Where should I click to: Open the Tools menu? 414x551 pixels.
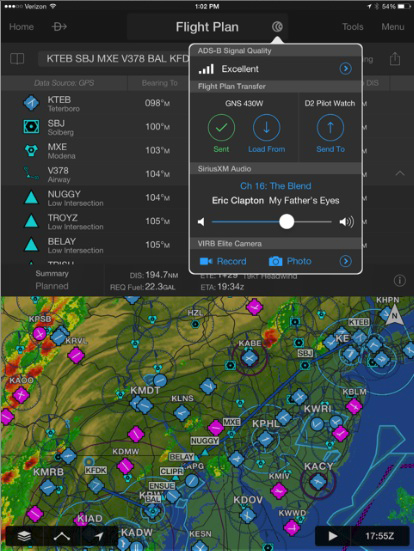[x=353, y=27]
